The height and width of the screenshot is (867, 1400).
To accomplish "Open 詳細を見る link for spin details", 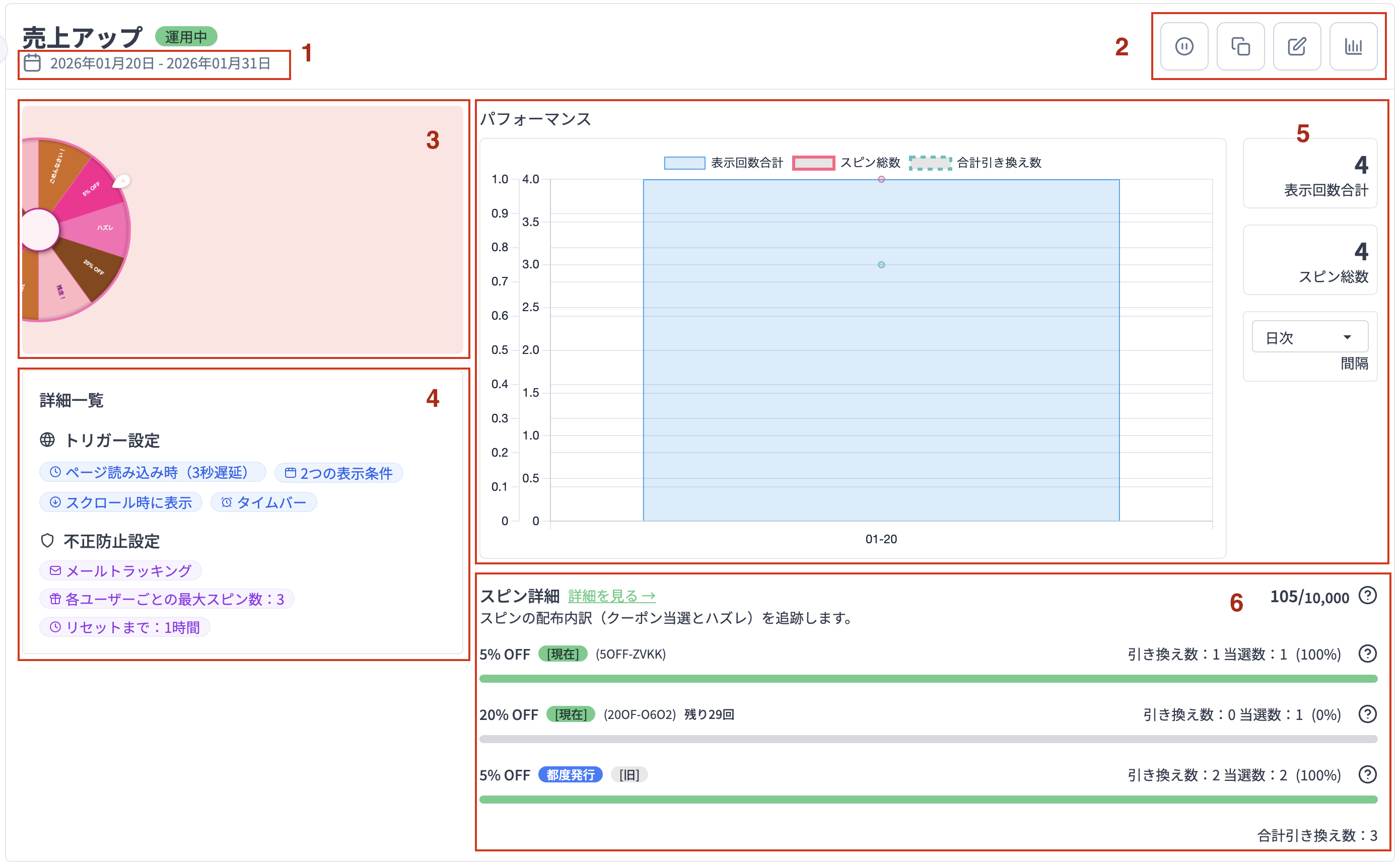I will pos(611,596).
